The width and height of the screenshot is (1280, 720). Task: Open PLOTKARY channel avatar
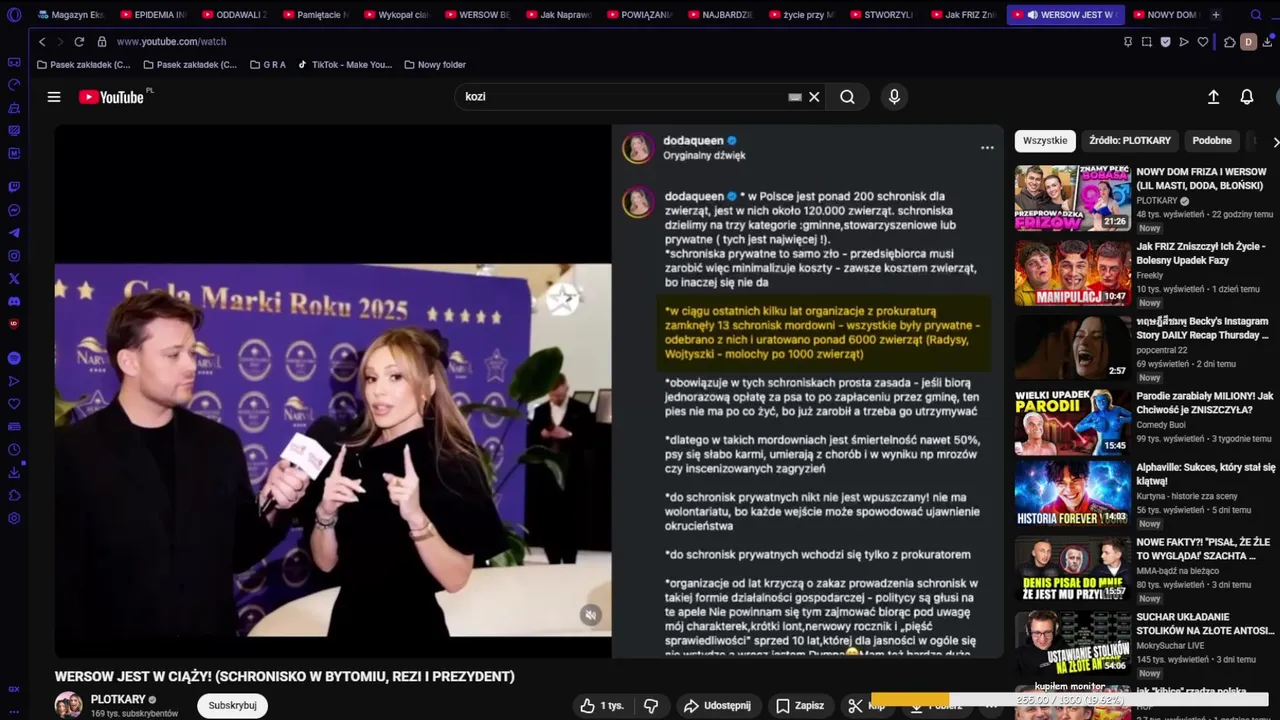[69, 705]
